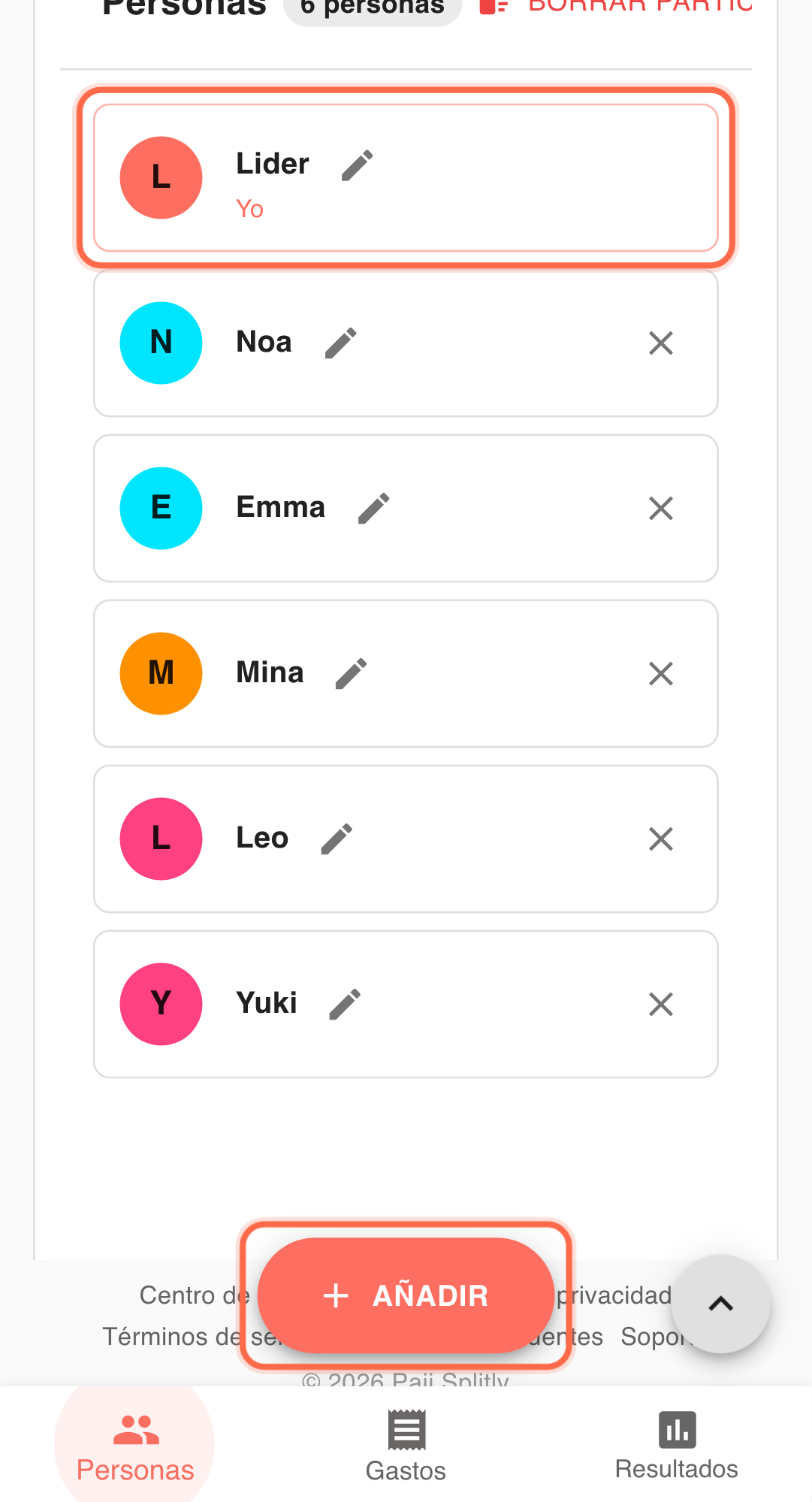Screen dimensions: 812x1502
Task: Switch to the Gastos tab
Action: [406, 1446]
